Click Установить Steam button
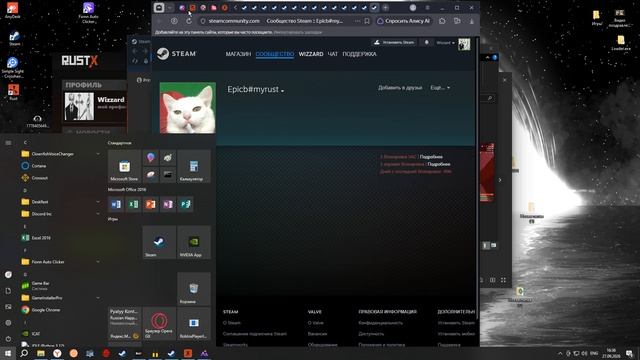This screenshot has width=640, height=360. point(394,42)
